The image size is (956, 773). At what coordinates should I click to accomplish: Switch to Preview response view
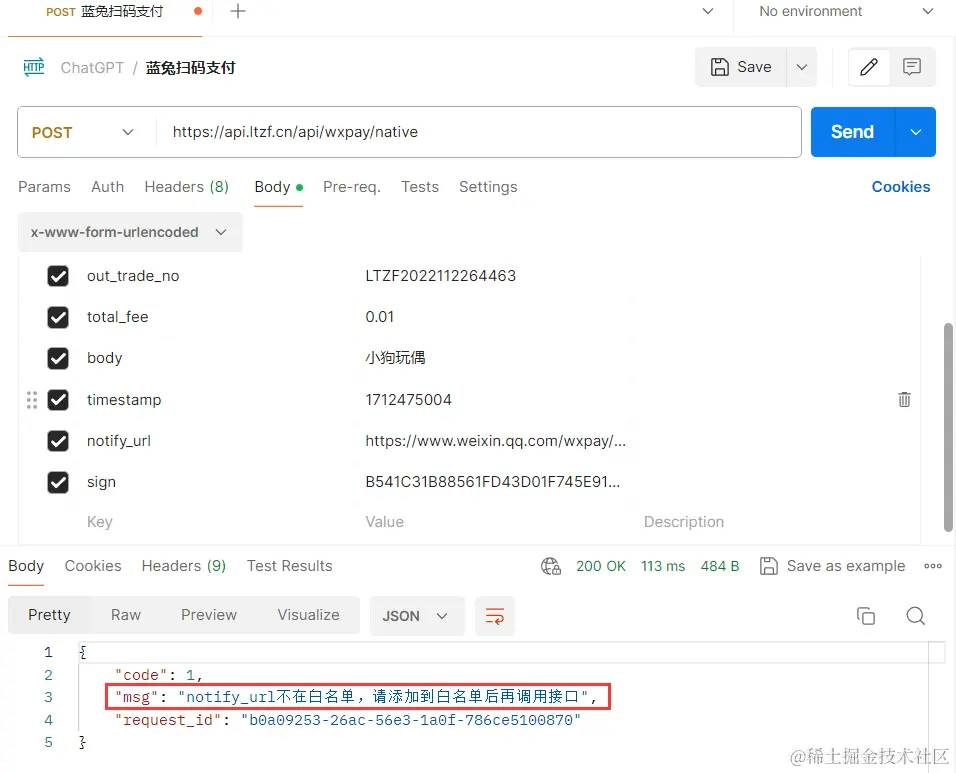[209, 615]
